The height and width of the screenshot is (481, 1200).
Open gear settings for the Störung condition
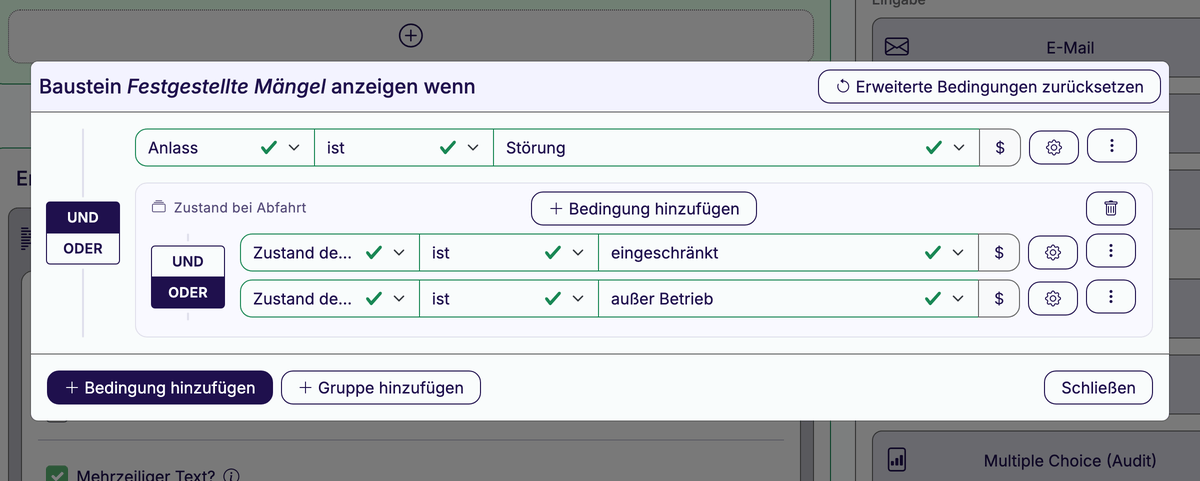pyautogui.click(x=1053, y=147)
